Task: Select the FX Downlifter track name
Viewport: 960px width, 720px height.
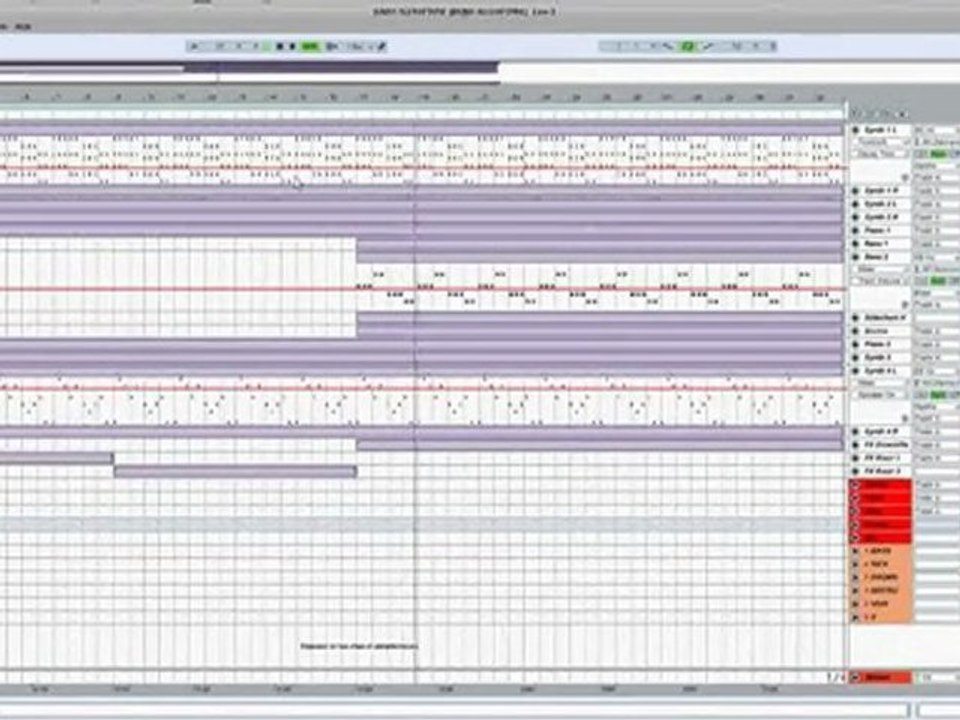Action: point(886,445)
